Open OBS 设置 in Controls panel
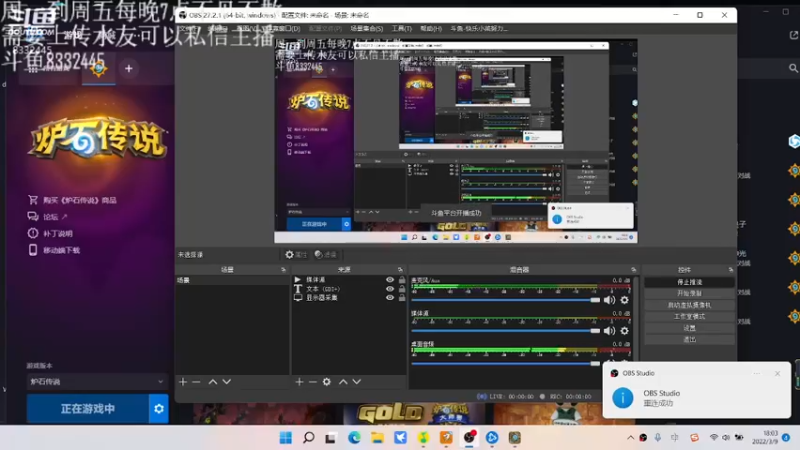 [689, 328]
